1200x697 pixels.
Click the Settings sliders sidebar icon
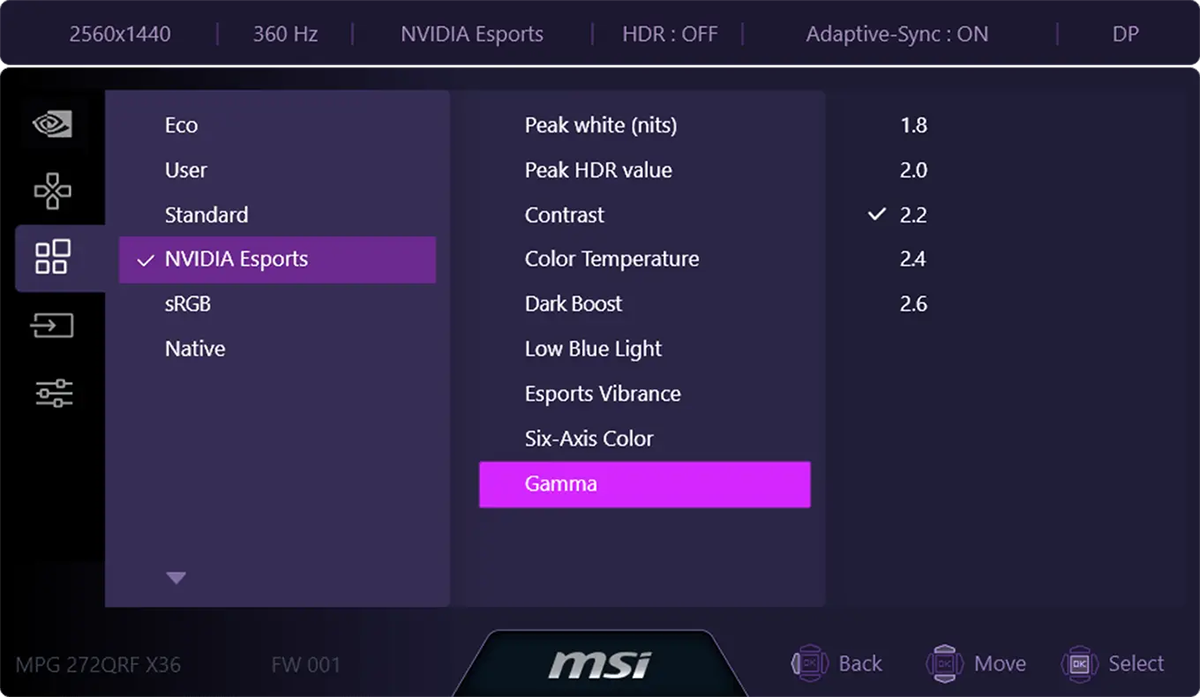[x=53, y=392]
